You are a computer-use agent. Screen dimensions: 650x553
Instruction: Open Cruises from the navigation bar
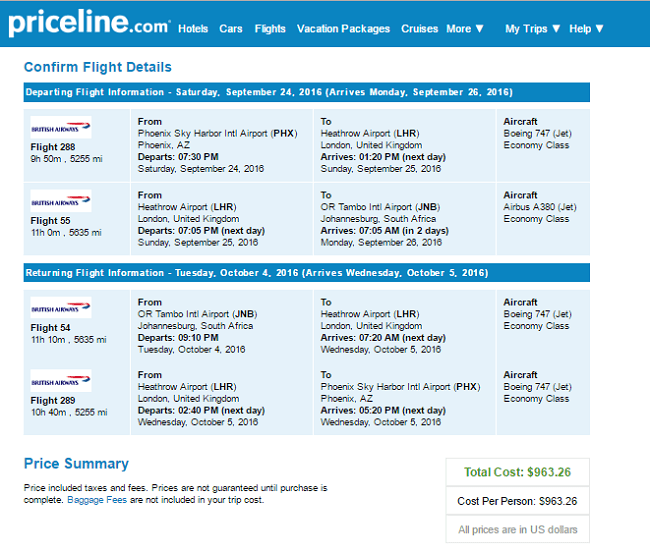coord(420,29)
